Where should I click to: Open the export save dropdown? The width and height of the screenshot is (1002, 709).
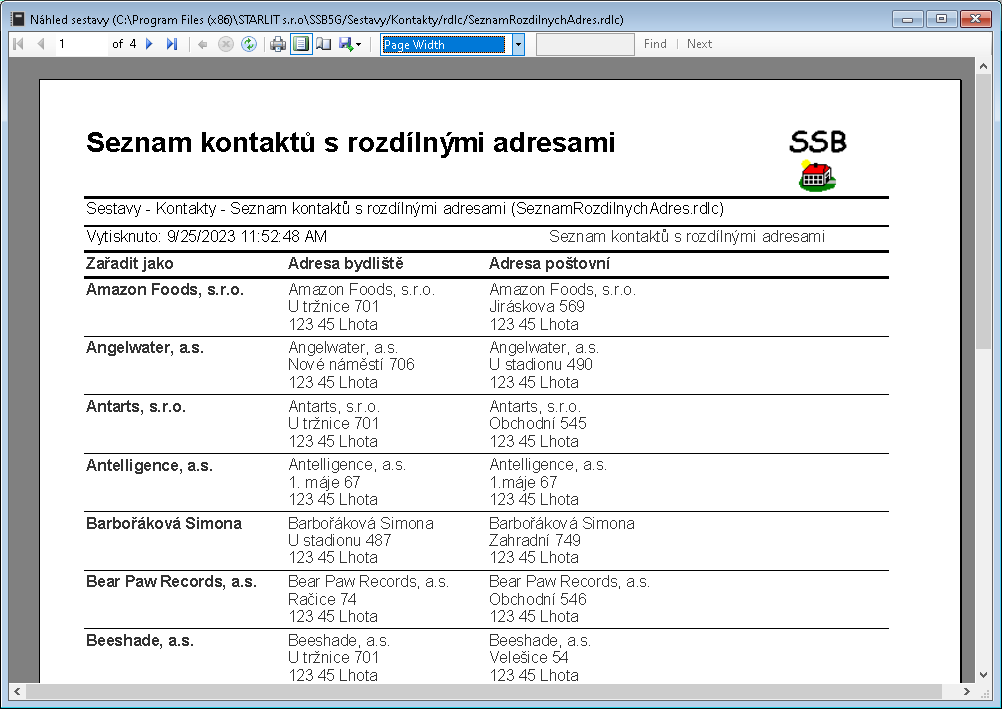(349, 44)
